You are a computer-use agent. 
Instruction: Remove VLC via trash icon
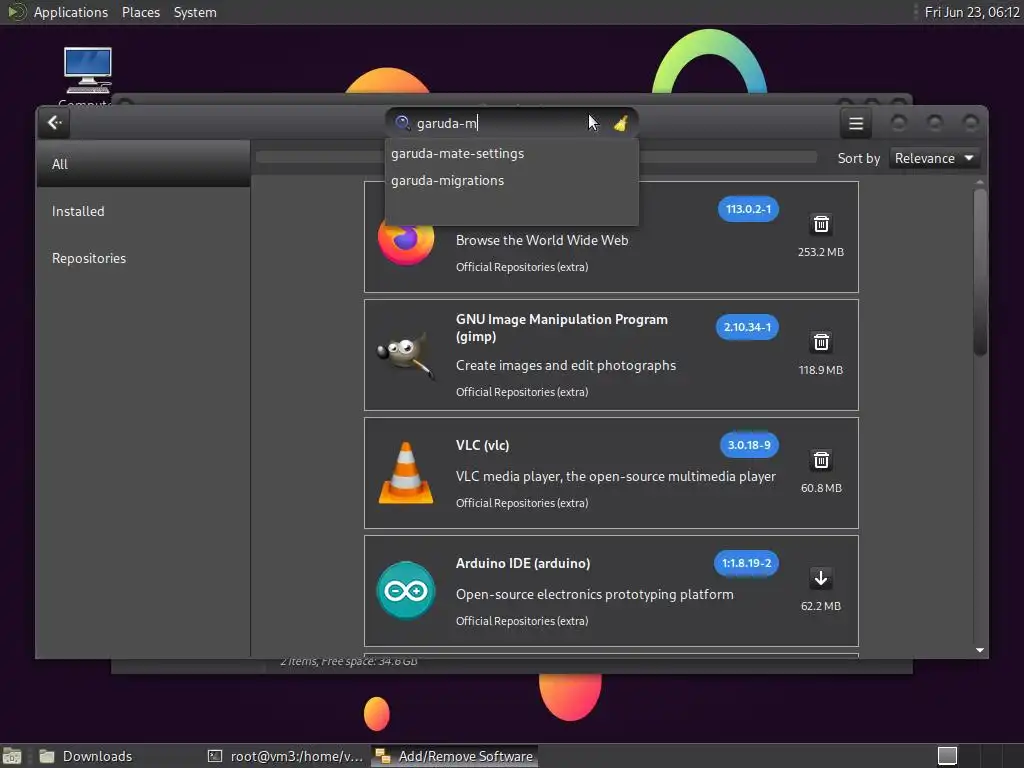pyautogui.click(x=821, y=460)
